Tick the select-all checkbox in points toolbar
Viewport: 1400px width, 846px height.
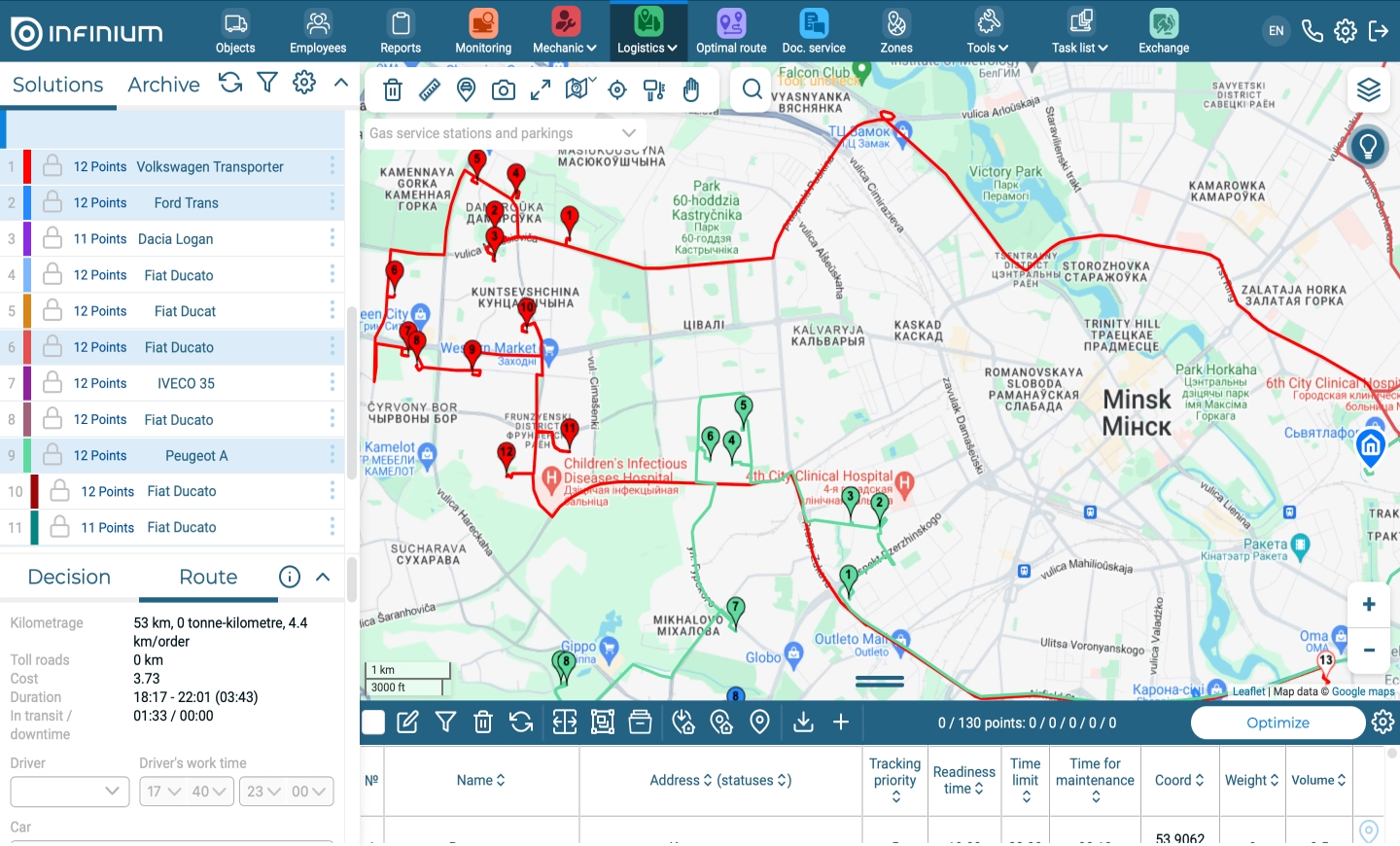373,723
